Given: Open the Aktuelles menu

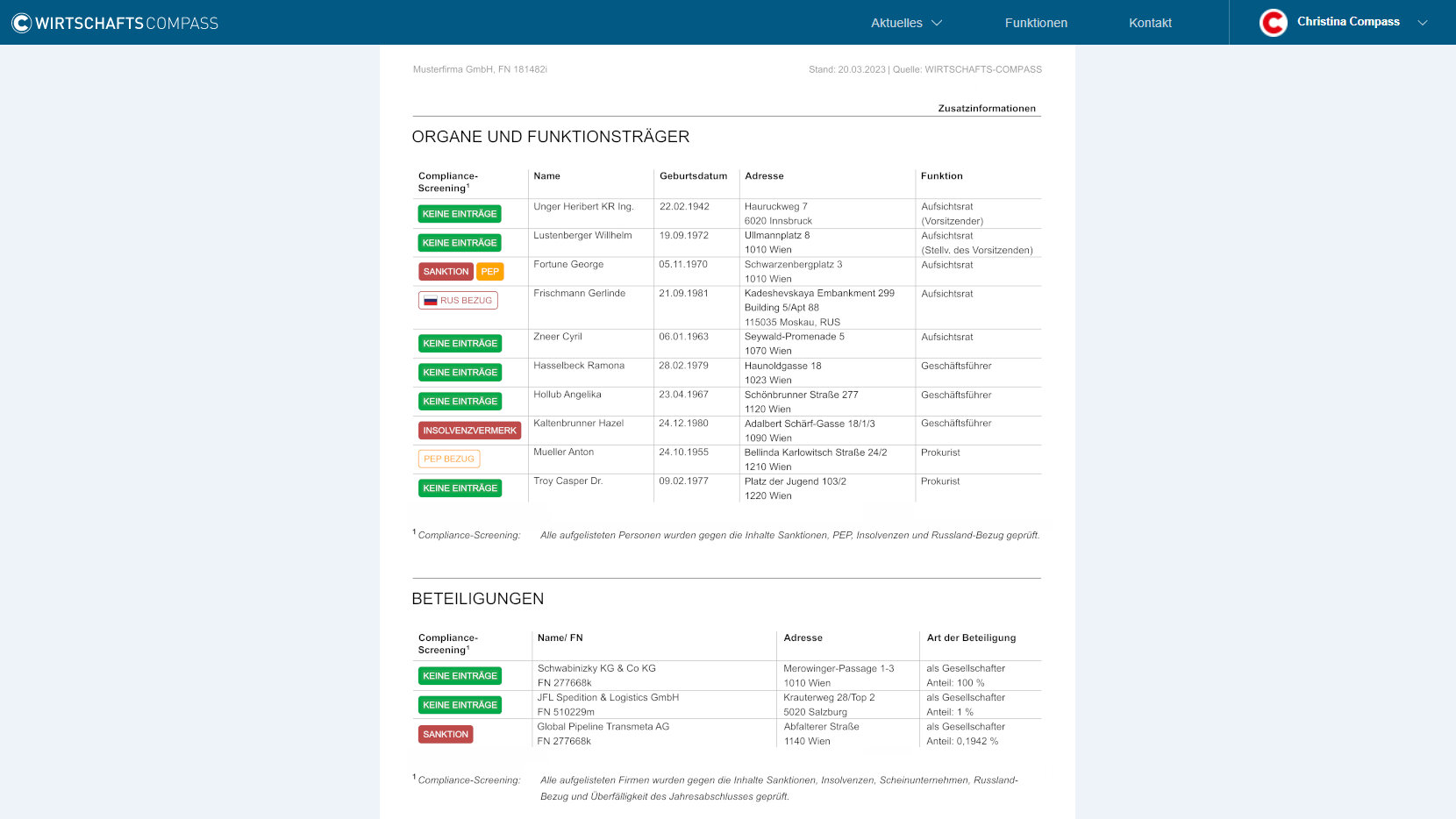Looking at the screenshot, I should point(896,23).
